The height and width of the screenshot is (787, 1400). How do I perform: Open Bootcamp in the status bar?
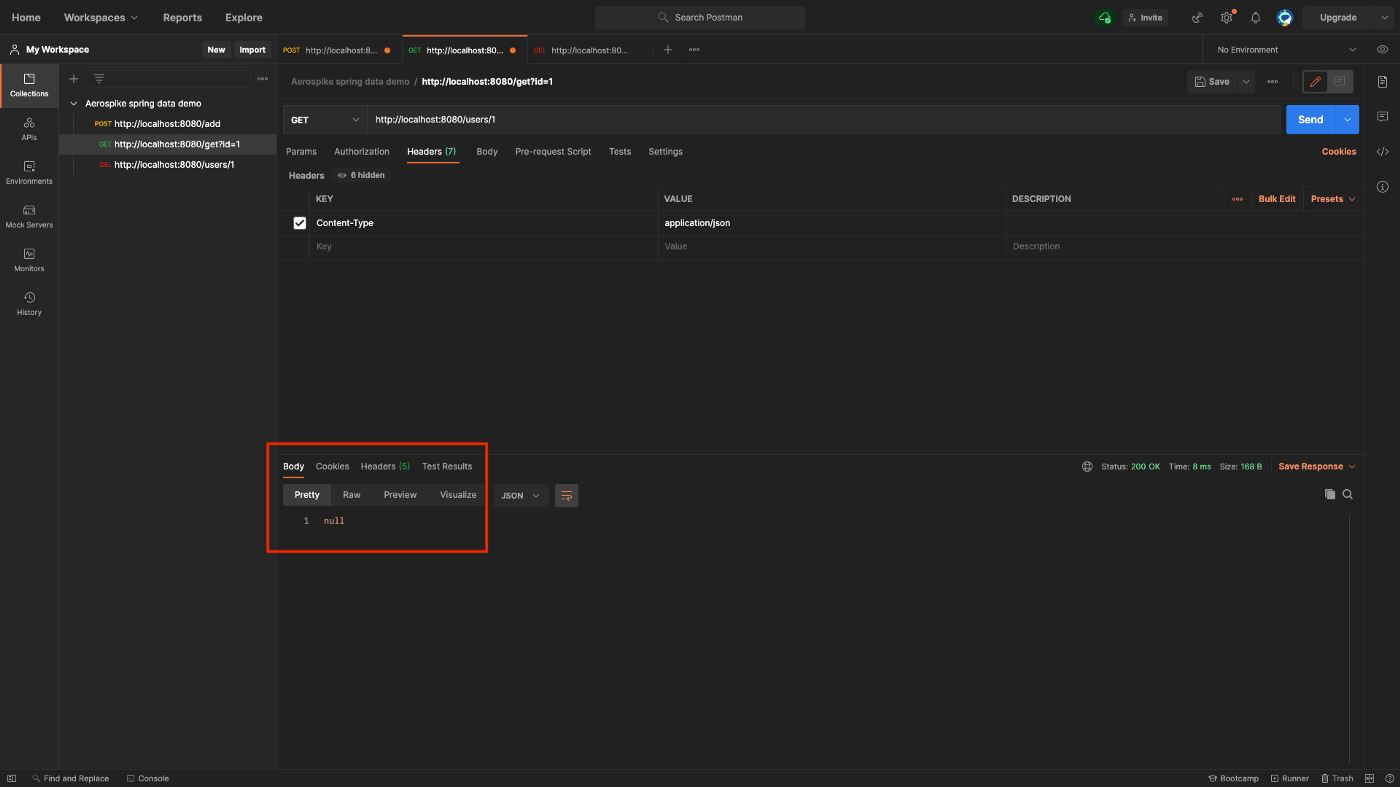[1233, 778]
